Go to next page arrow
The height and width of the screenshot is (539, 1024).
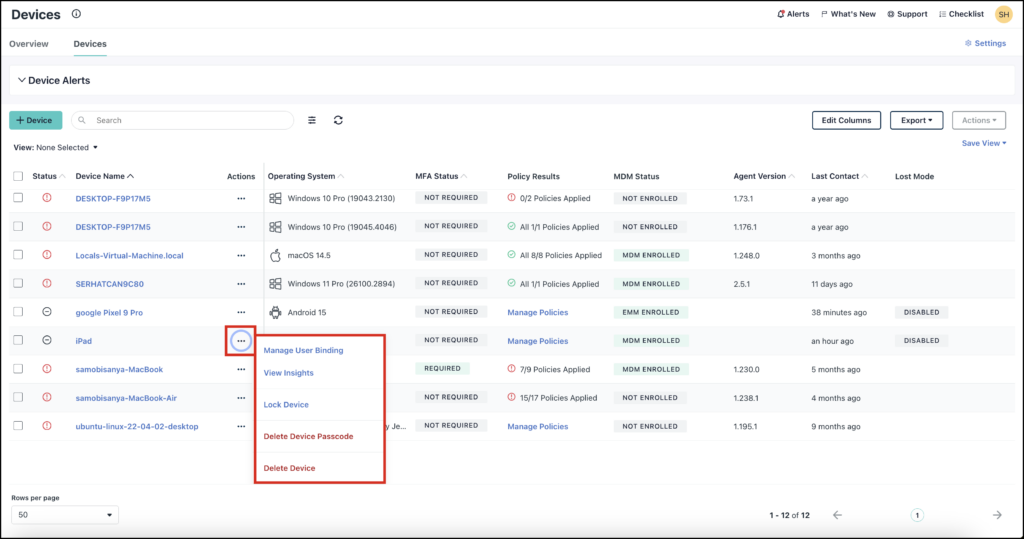pyautogui.click(x=997, y=515)
